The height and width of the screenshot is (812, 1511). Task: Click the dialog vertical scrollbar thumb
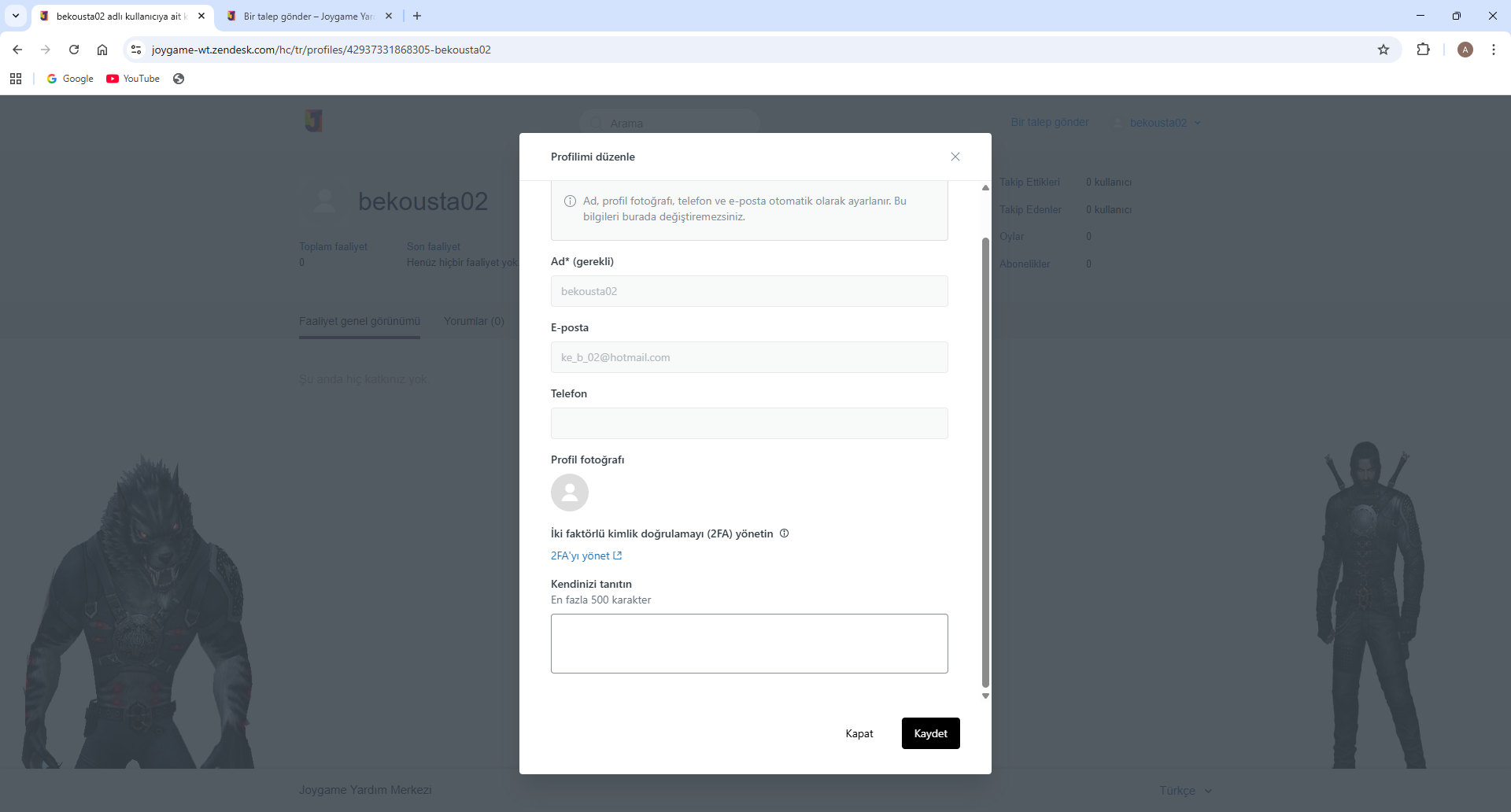click(985, 463)
